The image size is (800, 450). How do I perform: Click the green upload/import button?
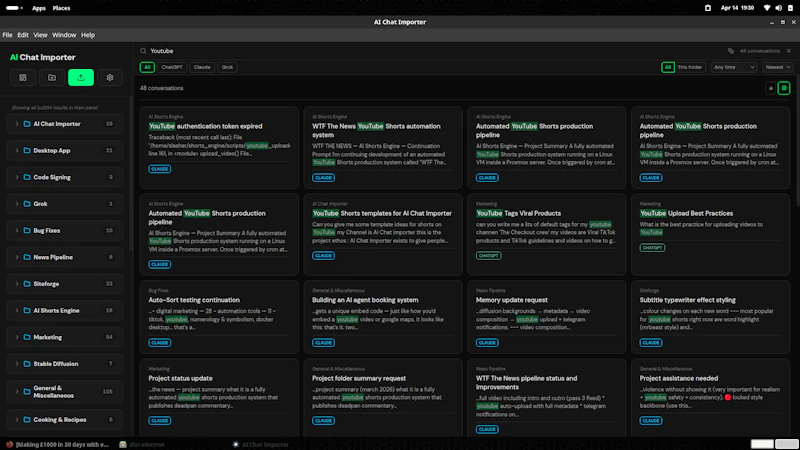81,78
